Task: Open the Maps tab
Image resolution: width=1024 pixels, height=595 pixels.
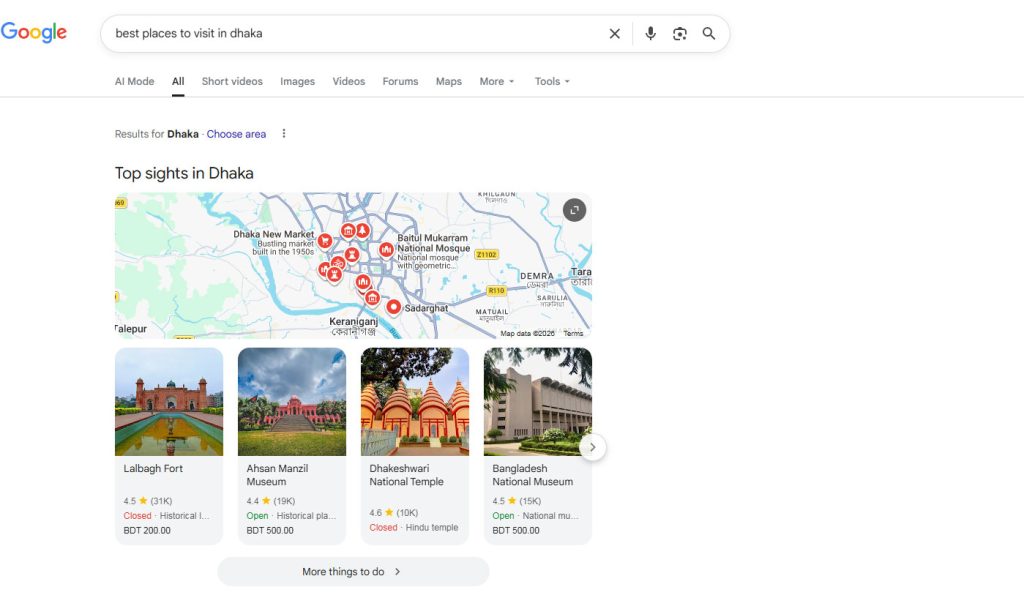Action: coord(448,82)
